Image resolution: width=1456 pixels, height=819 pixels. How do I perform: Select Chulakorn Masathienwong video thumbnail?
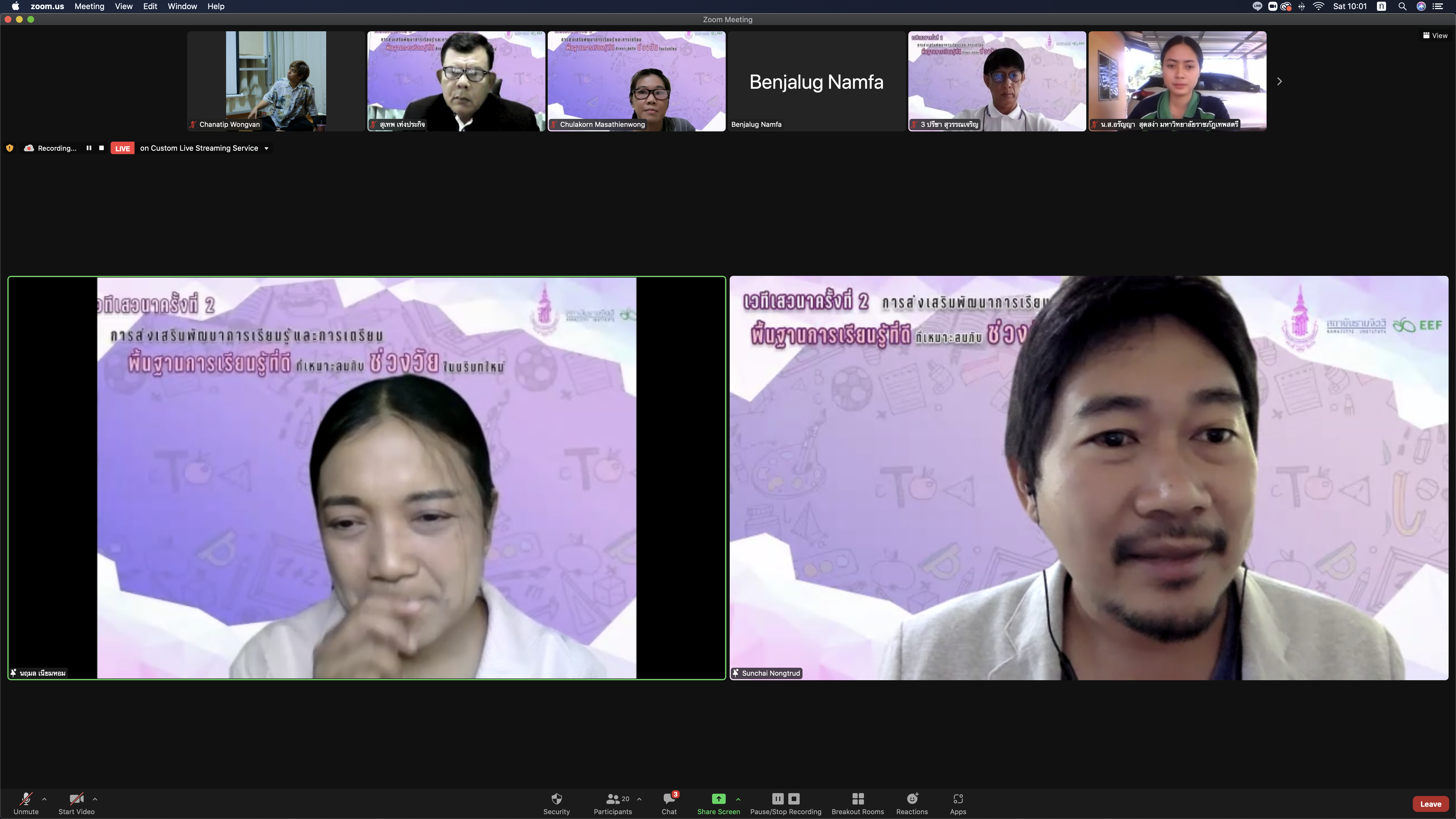pyautogui.click(x=636, y=81)
